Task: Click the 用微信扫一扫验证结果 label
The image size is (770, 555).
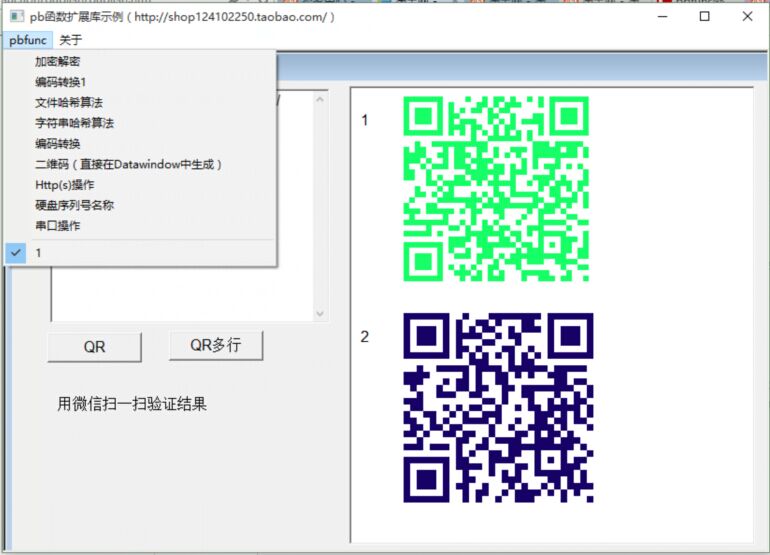Action: [132, 404]
